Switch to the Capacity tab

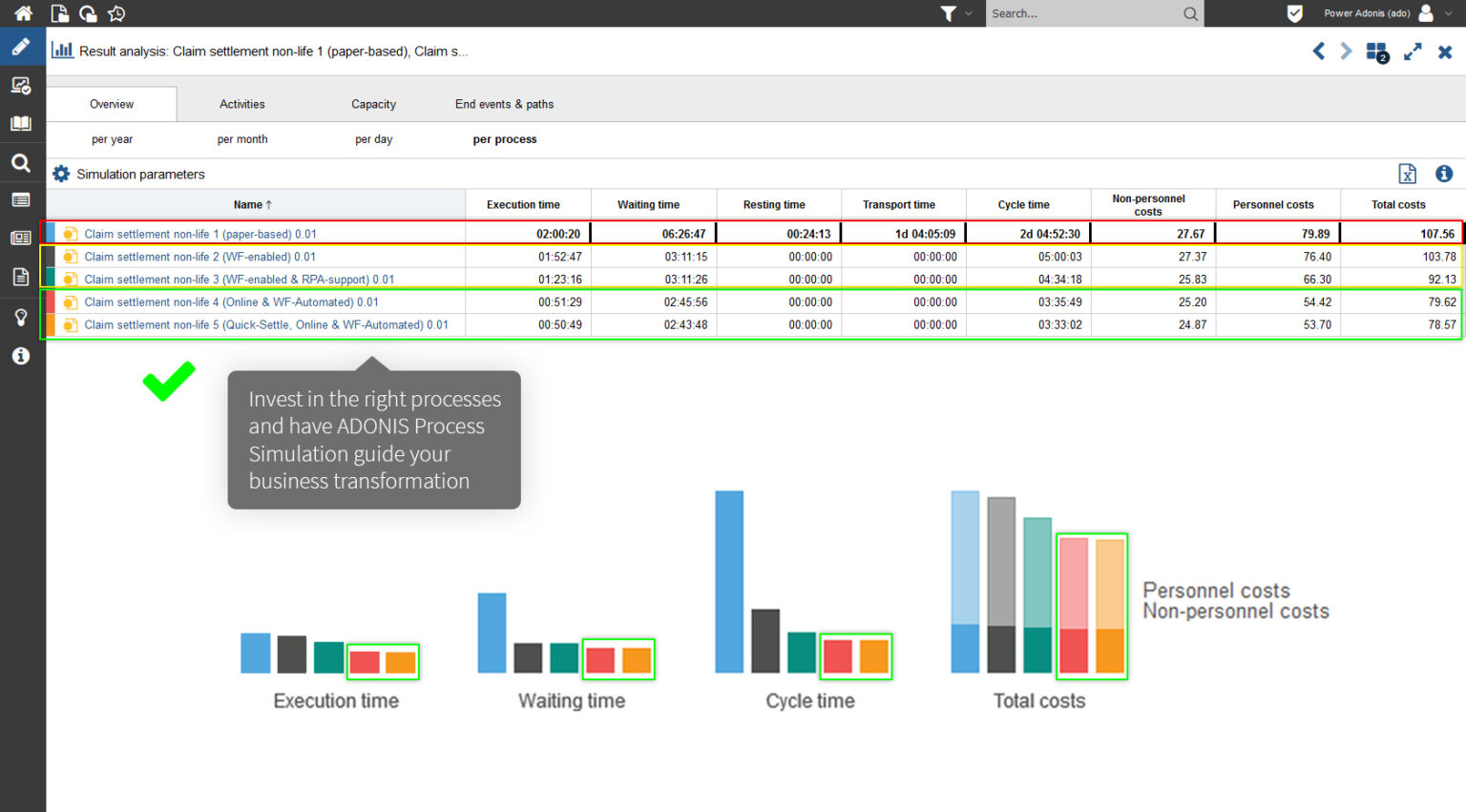click(373, 104)
